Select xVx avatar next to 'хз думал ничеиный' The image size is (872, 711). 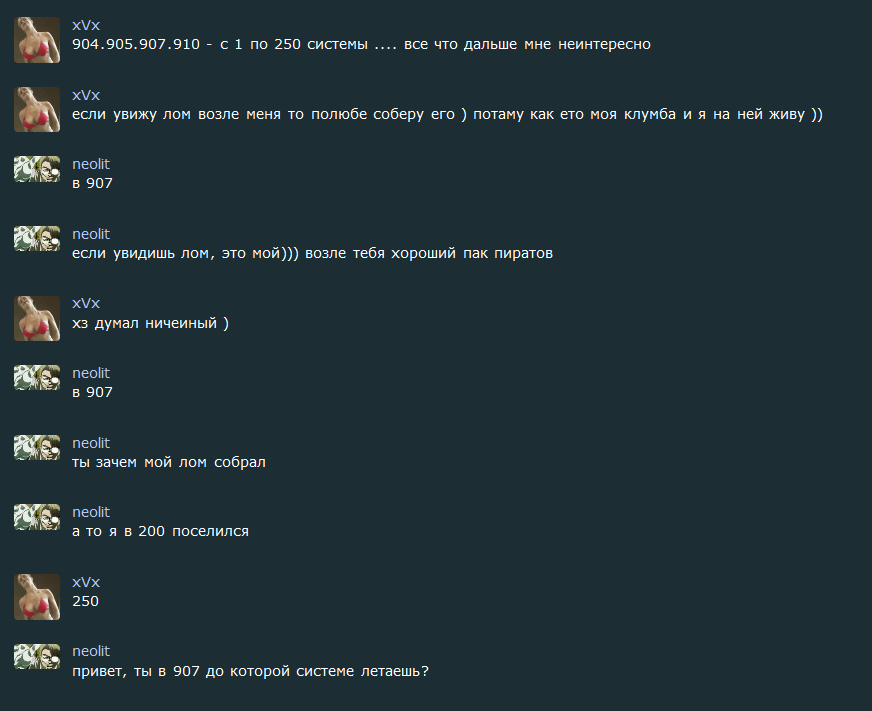pyautogui.click(x=37, y=318)
